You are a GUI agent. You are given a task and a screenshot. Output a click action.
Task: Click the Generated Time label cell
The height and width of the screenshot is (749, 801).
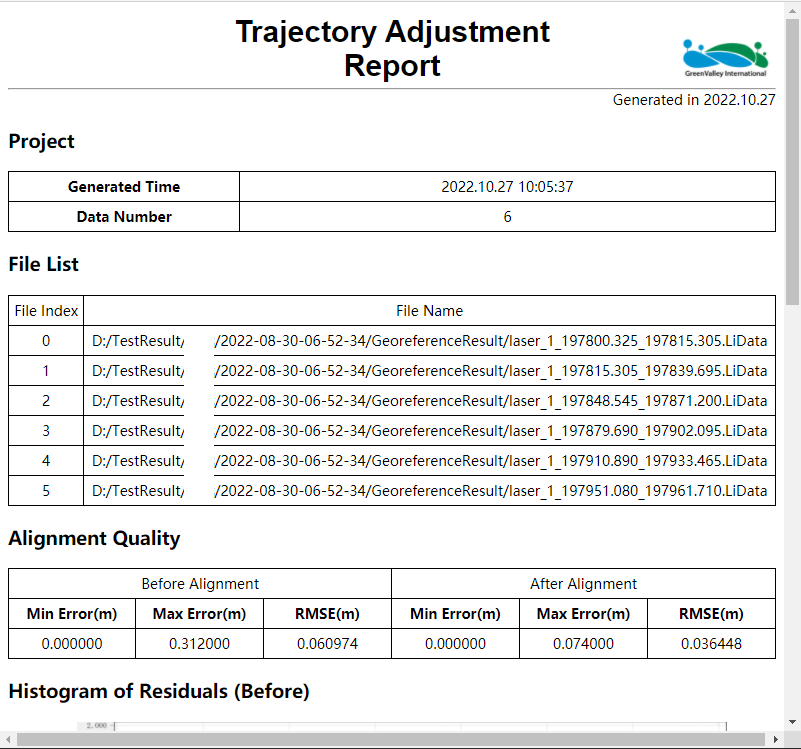point(124,186)
